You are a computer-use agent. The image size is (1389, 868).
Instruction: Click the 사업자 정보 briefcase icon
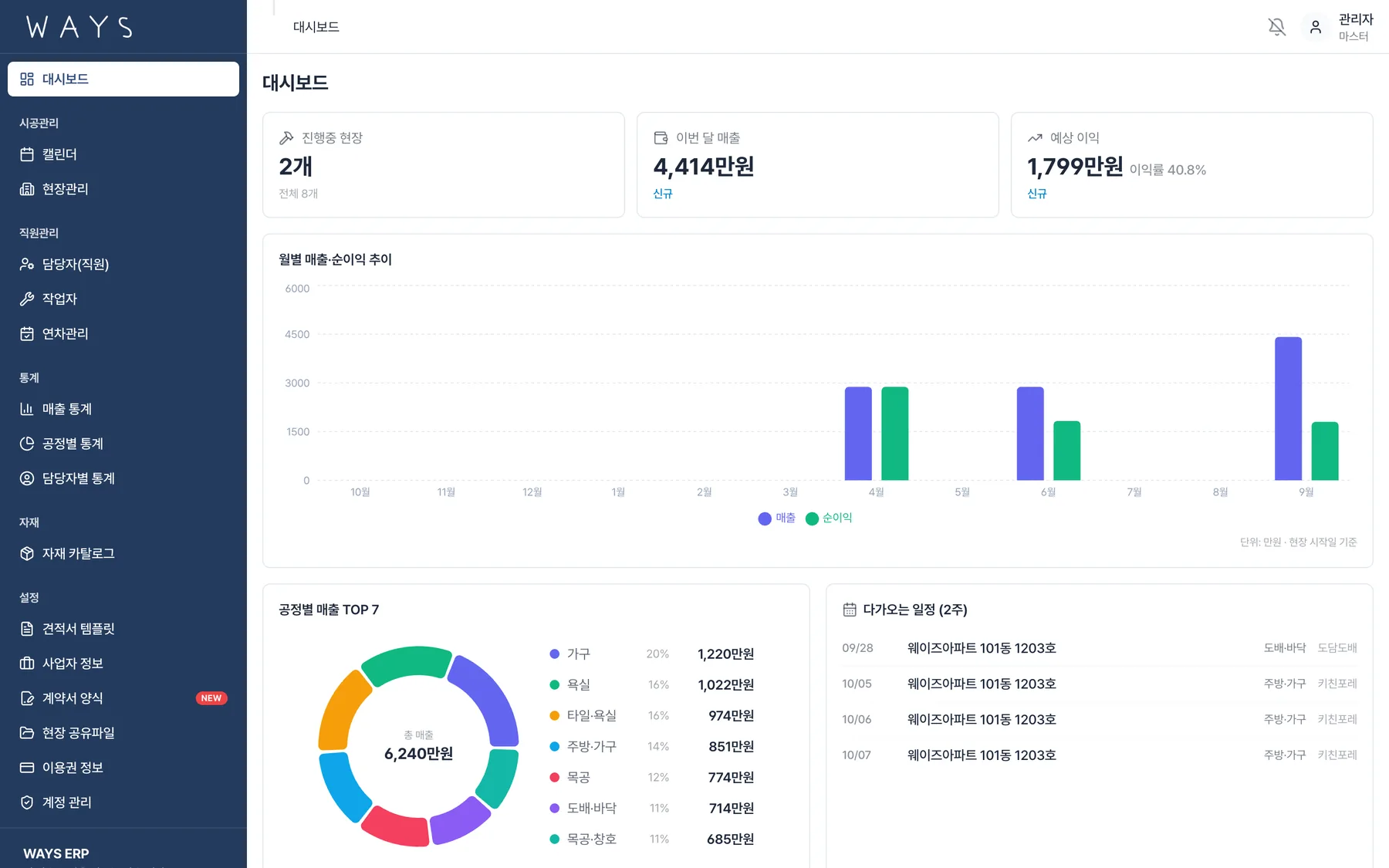(x=27, y=664)
